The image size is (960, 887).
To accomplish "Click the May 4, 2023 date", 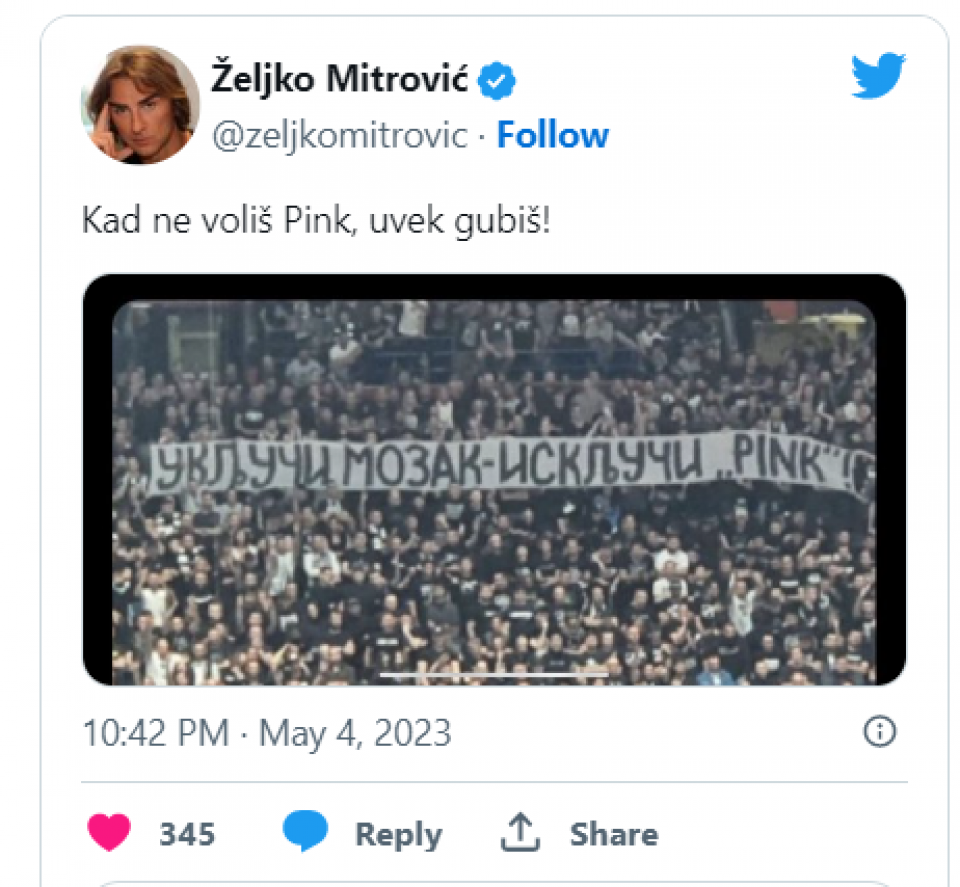I will tap(355, 733).
